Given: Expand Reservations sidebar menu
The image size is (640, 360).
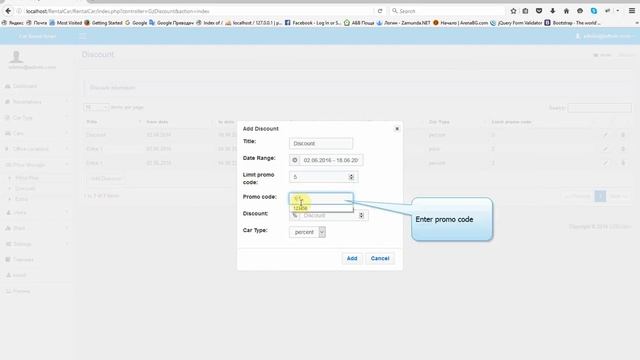Looking at the screenshot, I should (x=36, y=102).
